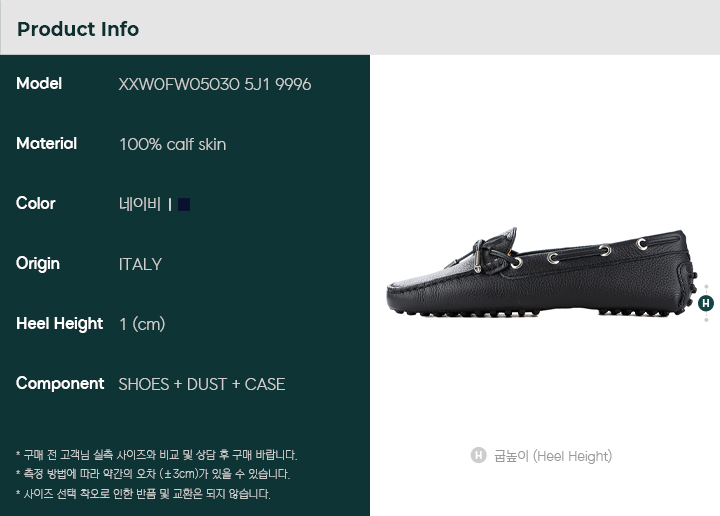Click the Origin label
720x516 pixels.
38,264
